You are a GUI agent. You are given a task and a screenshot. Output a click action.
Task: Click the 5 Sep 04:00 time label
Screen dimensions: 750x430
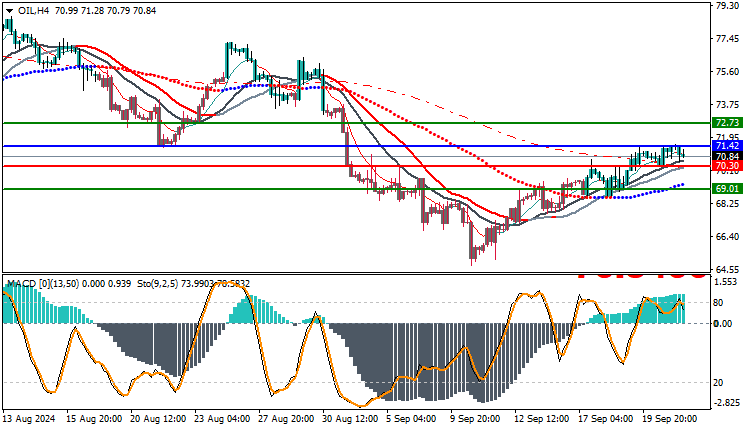(x=412, y=419)
